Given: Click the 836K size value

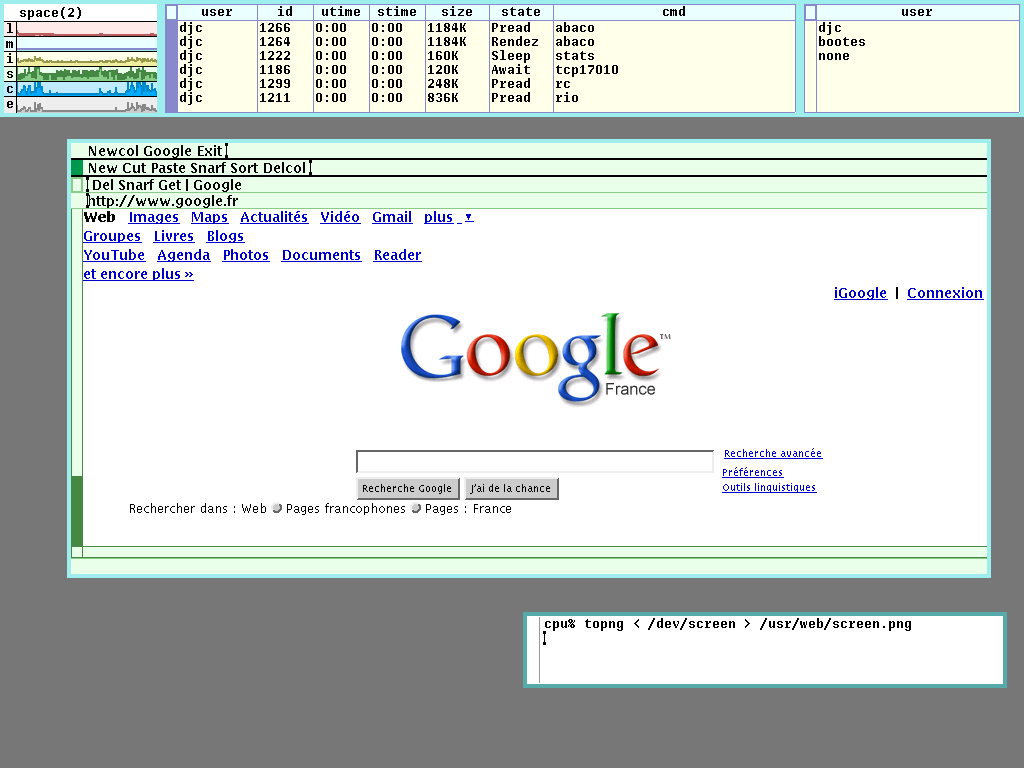Looking at the screenshot, I should 443,98.
